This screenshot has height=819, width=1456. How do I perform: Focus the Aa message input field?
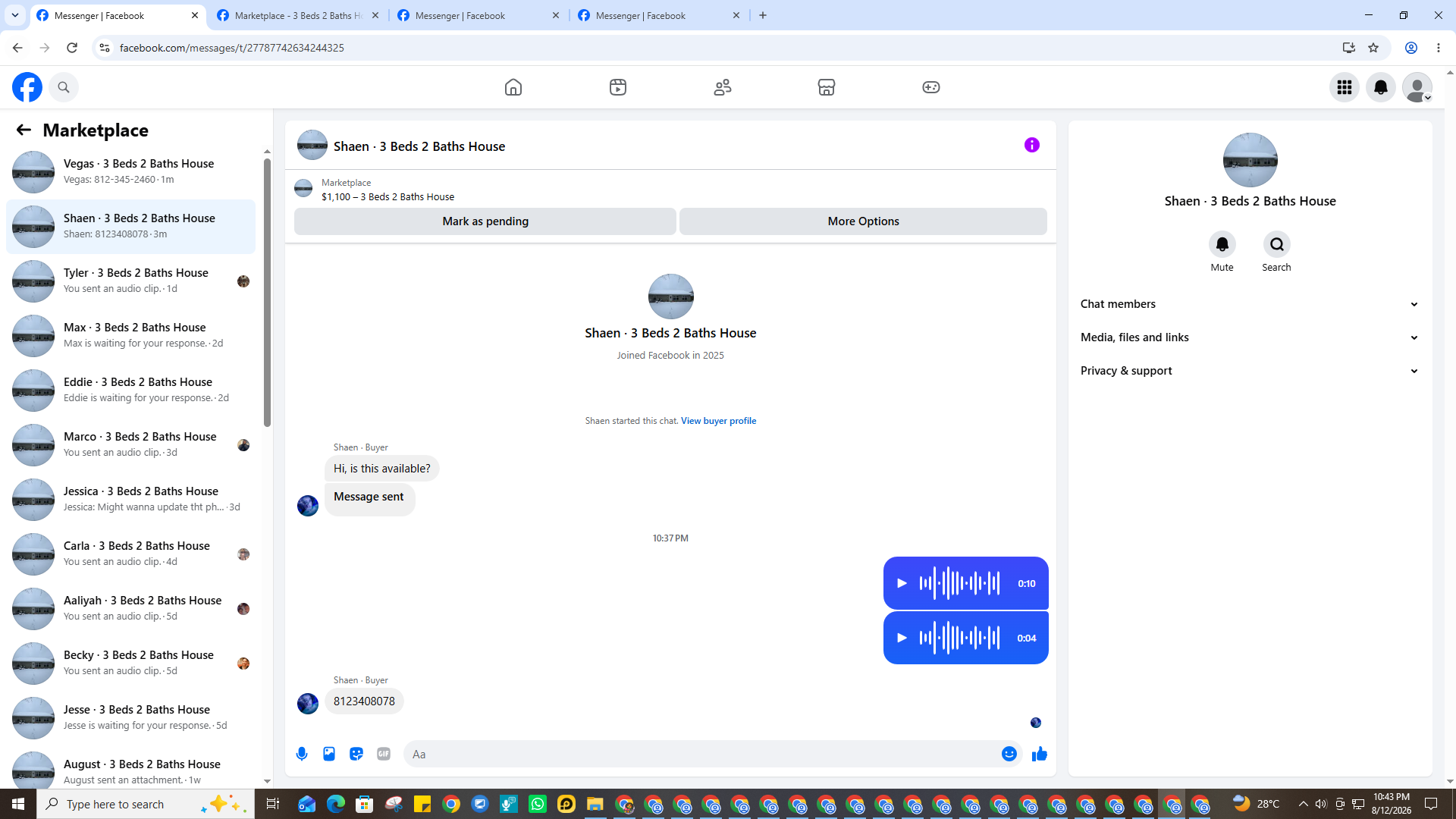coord(701,754)
